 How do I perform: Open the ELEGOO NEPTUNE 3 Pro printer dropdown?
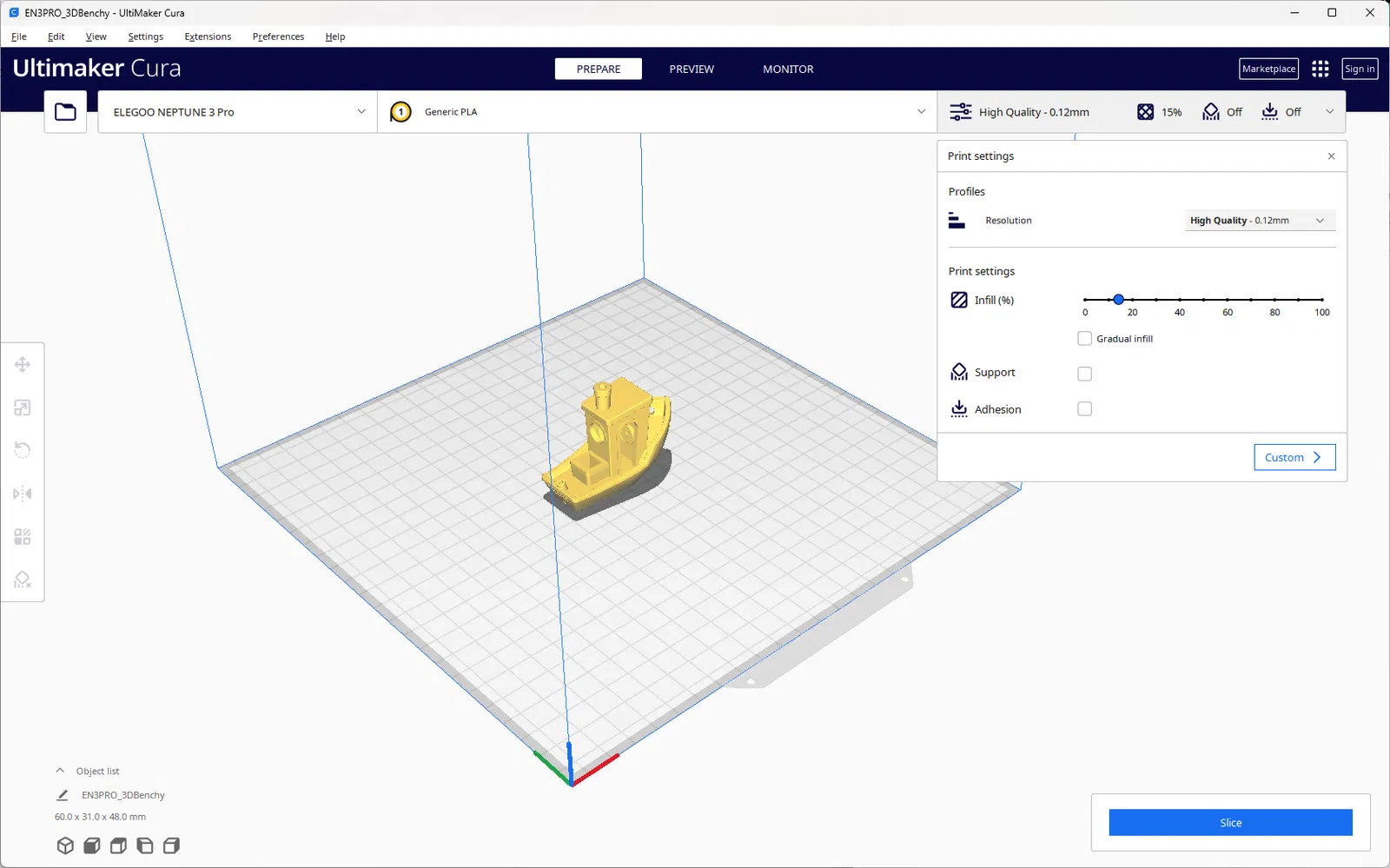237,112
